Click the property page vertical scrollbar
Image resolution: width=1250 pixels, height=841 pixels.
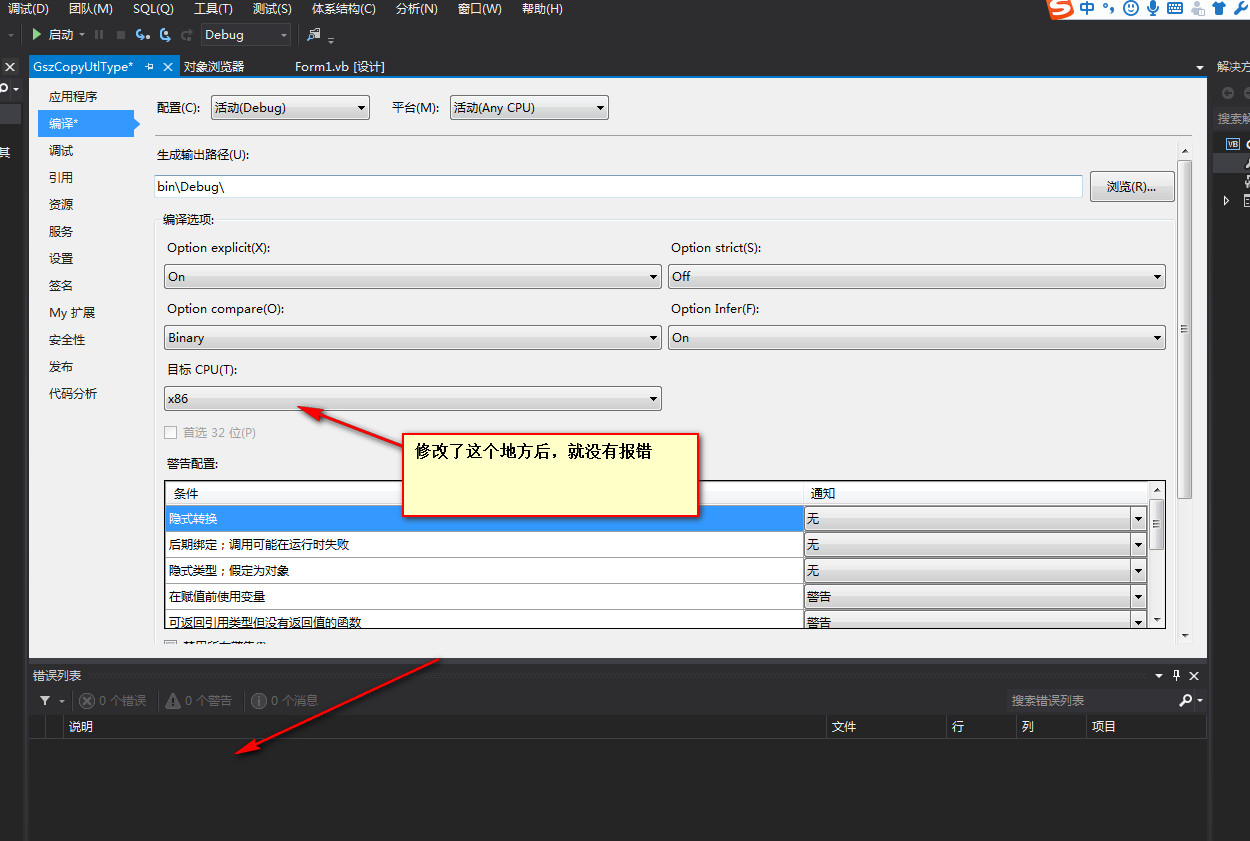(x=1185, y=328)
